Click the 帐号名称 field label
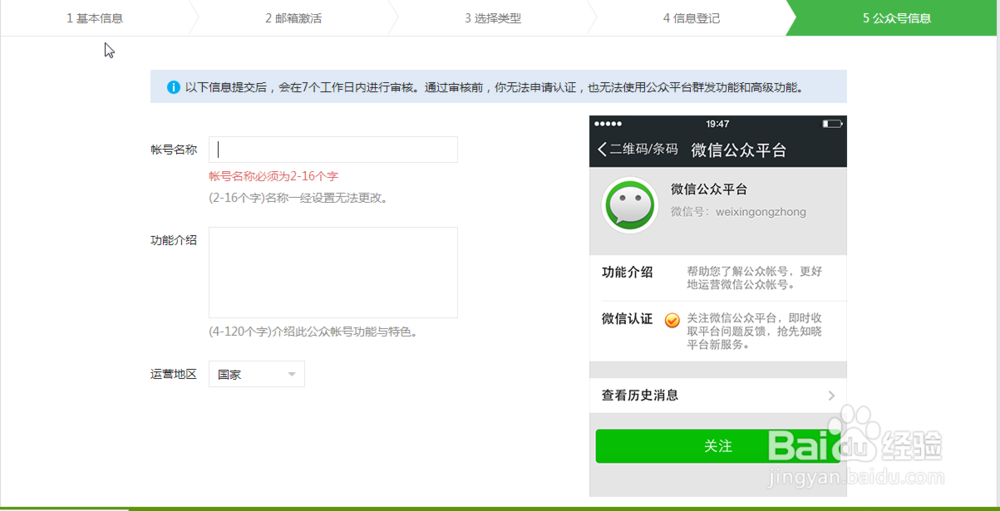 173,150
